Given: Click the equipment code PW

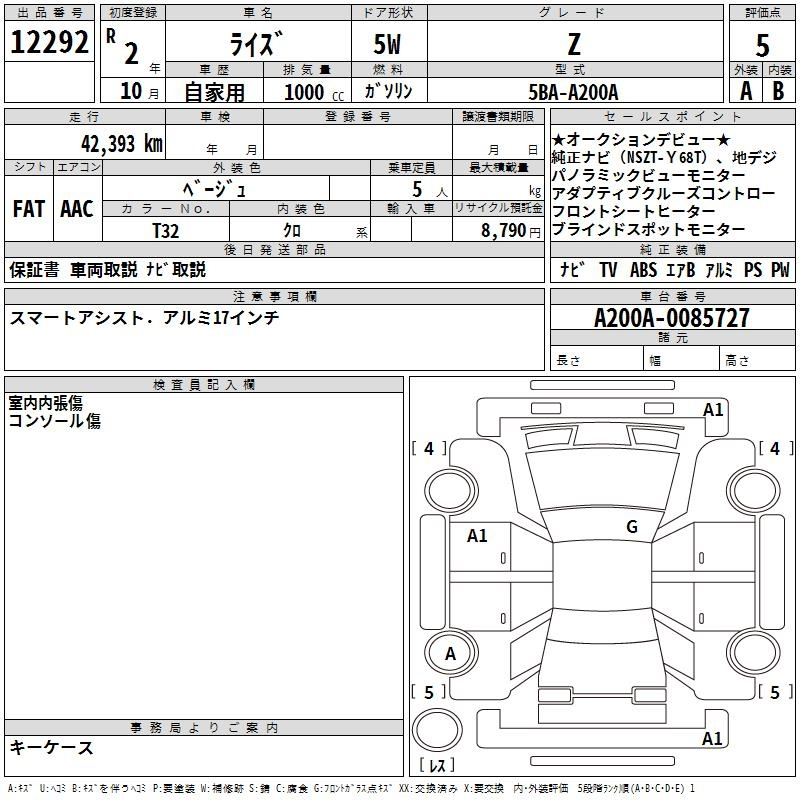Looking at the screenshot, I should pos(780,270).
